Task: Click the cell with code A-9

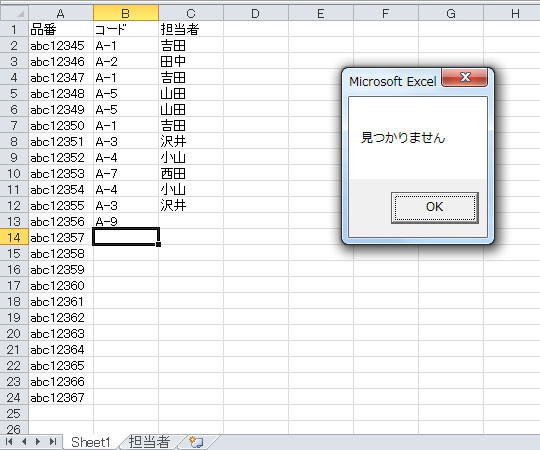Action: click(126, 221)
